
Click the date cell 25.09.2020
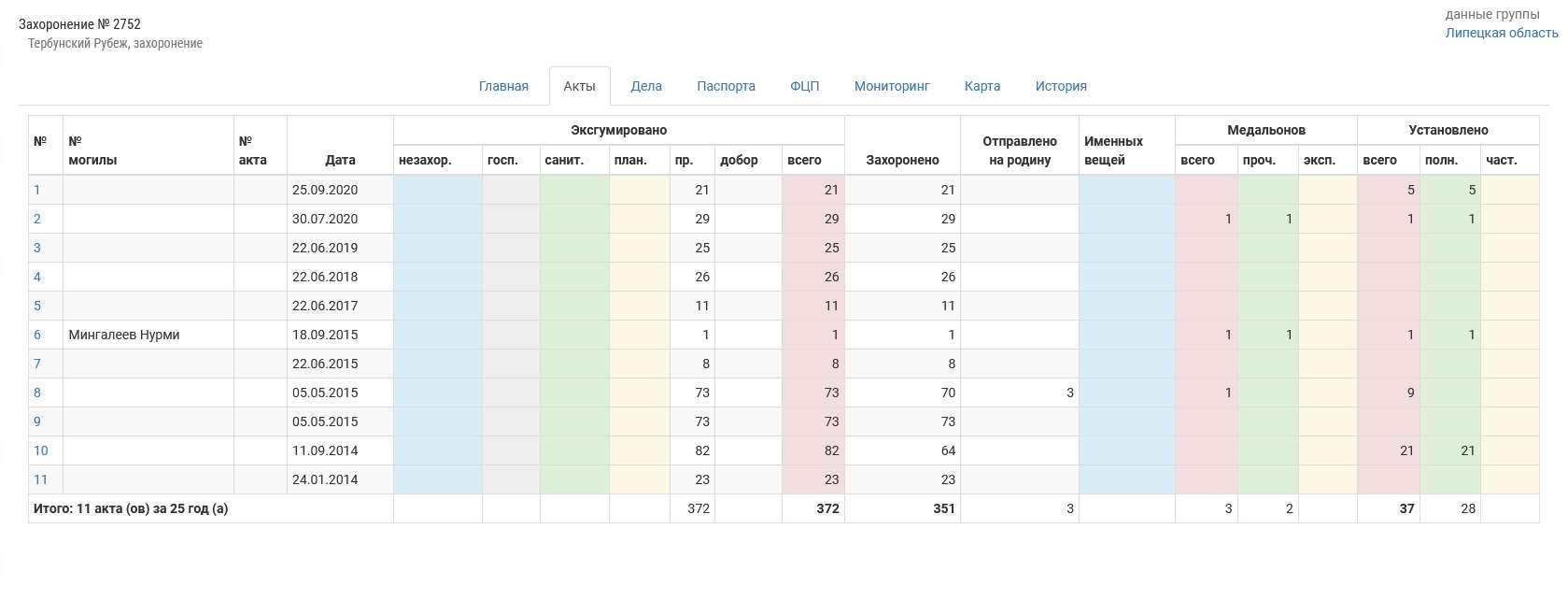[x=325, y=190]
